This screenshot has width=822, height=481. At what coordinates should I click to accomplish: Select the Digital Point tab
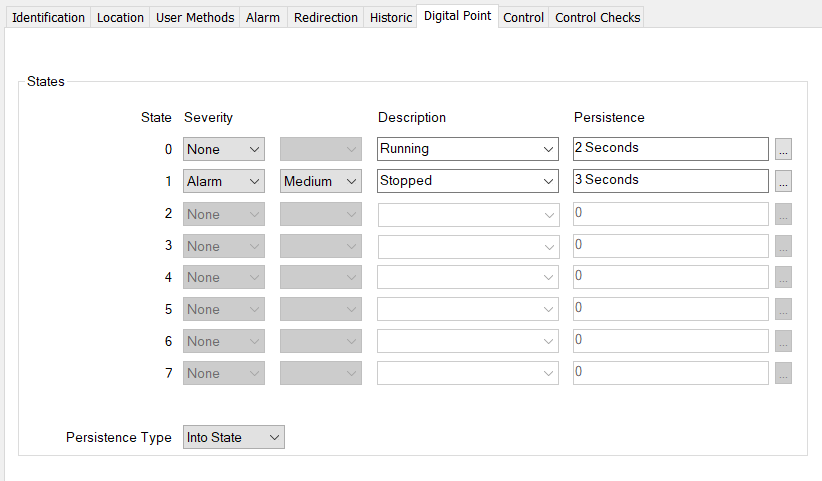click(456, 17)
